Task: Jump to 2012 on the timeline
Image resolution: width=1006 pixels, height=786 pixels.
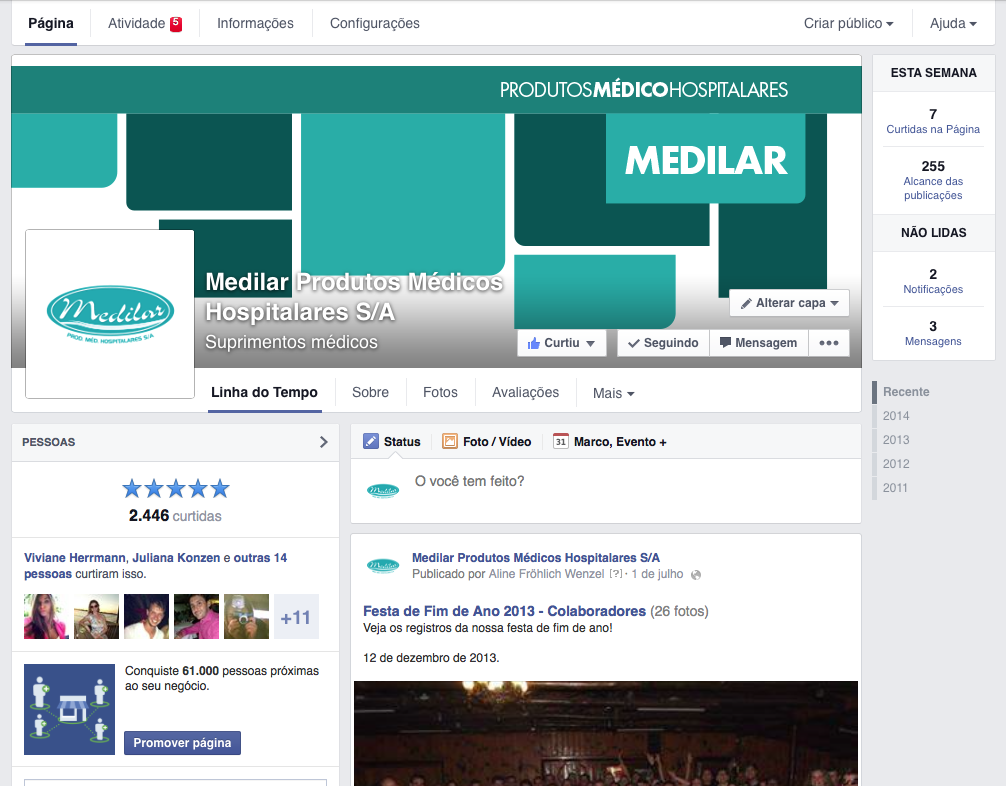Action: pos(896,463)
